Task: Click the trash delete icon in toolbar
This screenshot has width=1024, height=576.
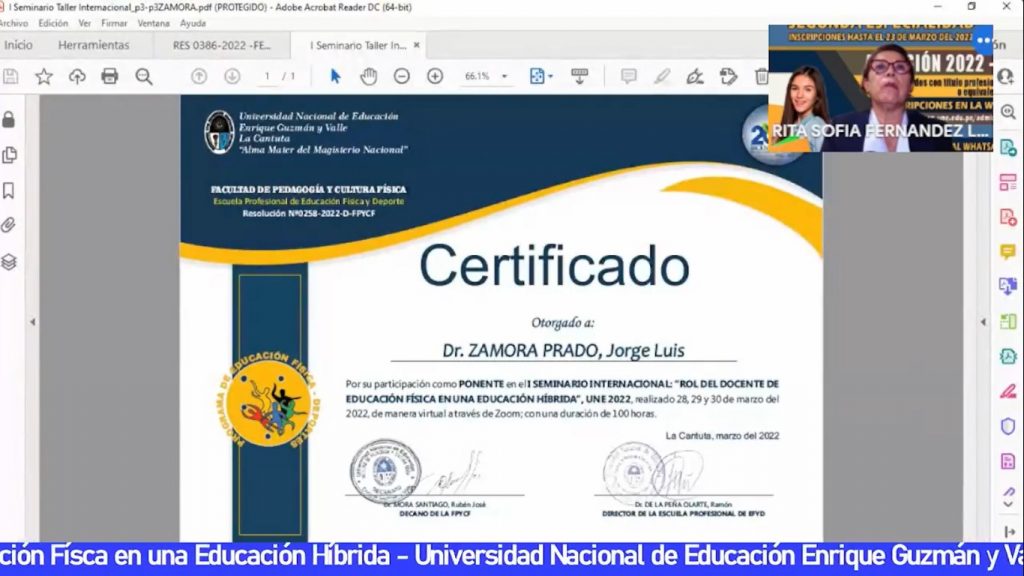Action: [x=761, y=76]
